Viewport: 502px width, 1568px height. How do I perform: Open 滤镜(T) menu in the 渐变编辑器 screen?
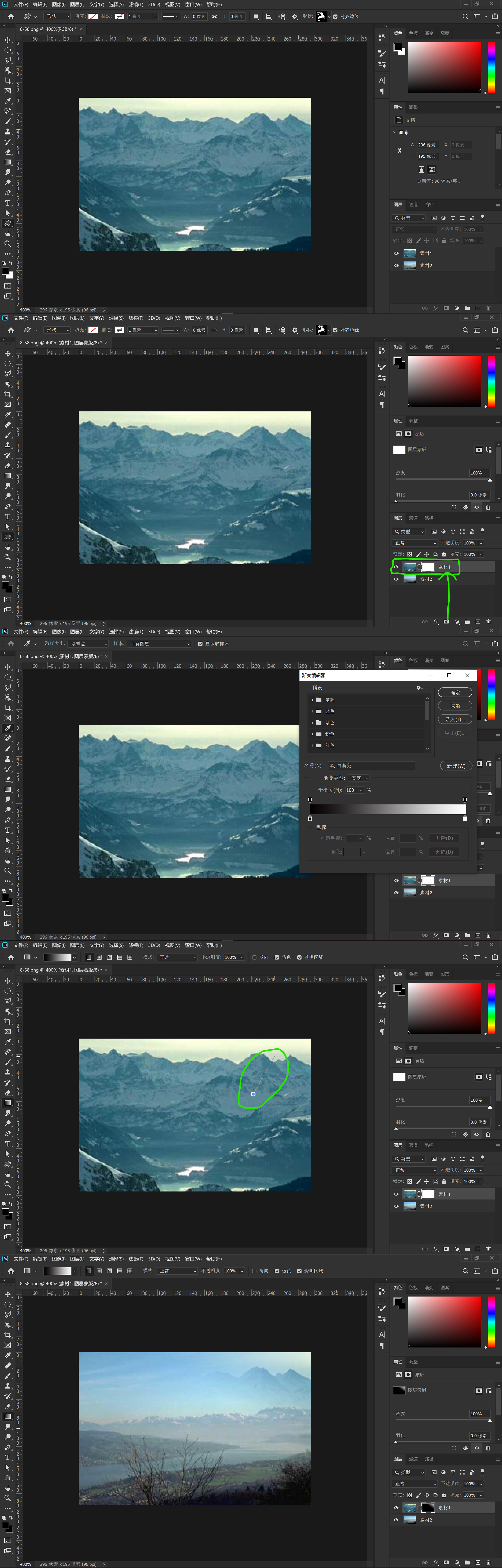(136, 632)
